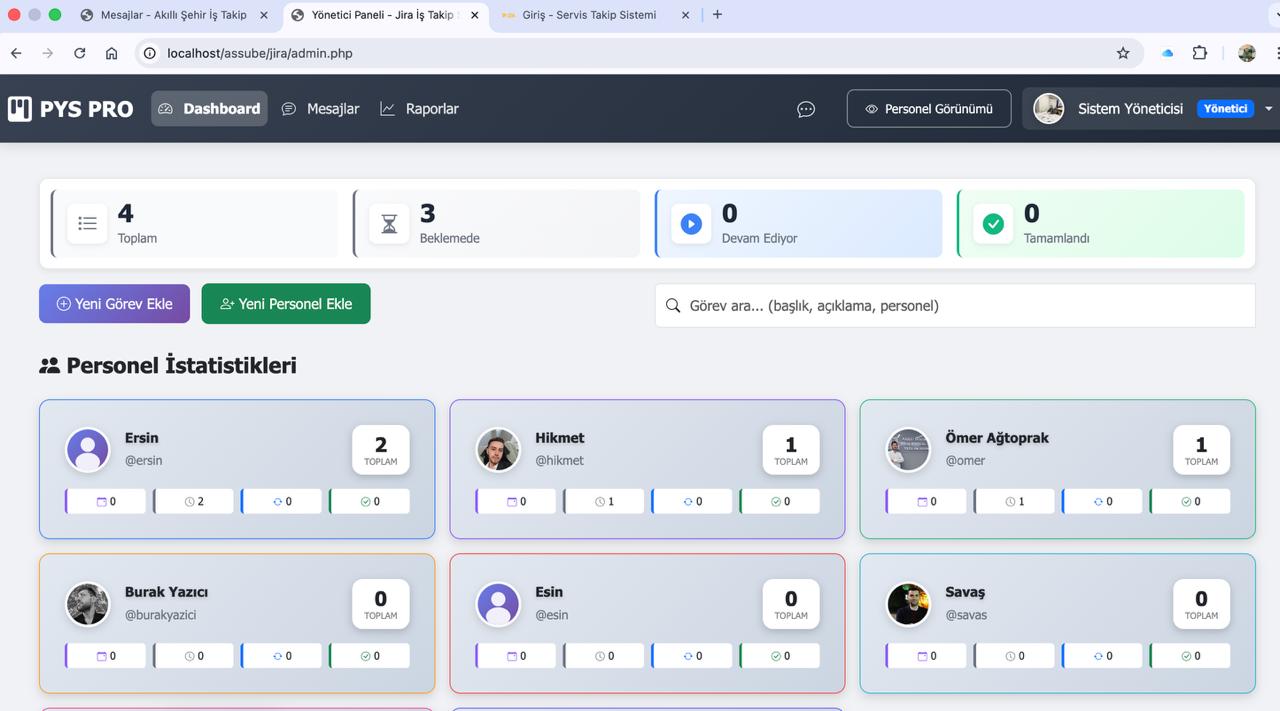Click the search magnifier icon in Görev ara field
This screenshot has height=711, width=1280.
pyautogui.click(x=672, y=305)
